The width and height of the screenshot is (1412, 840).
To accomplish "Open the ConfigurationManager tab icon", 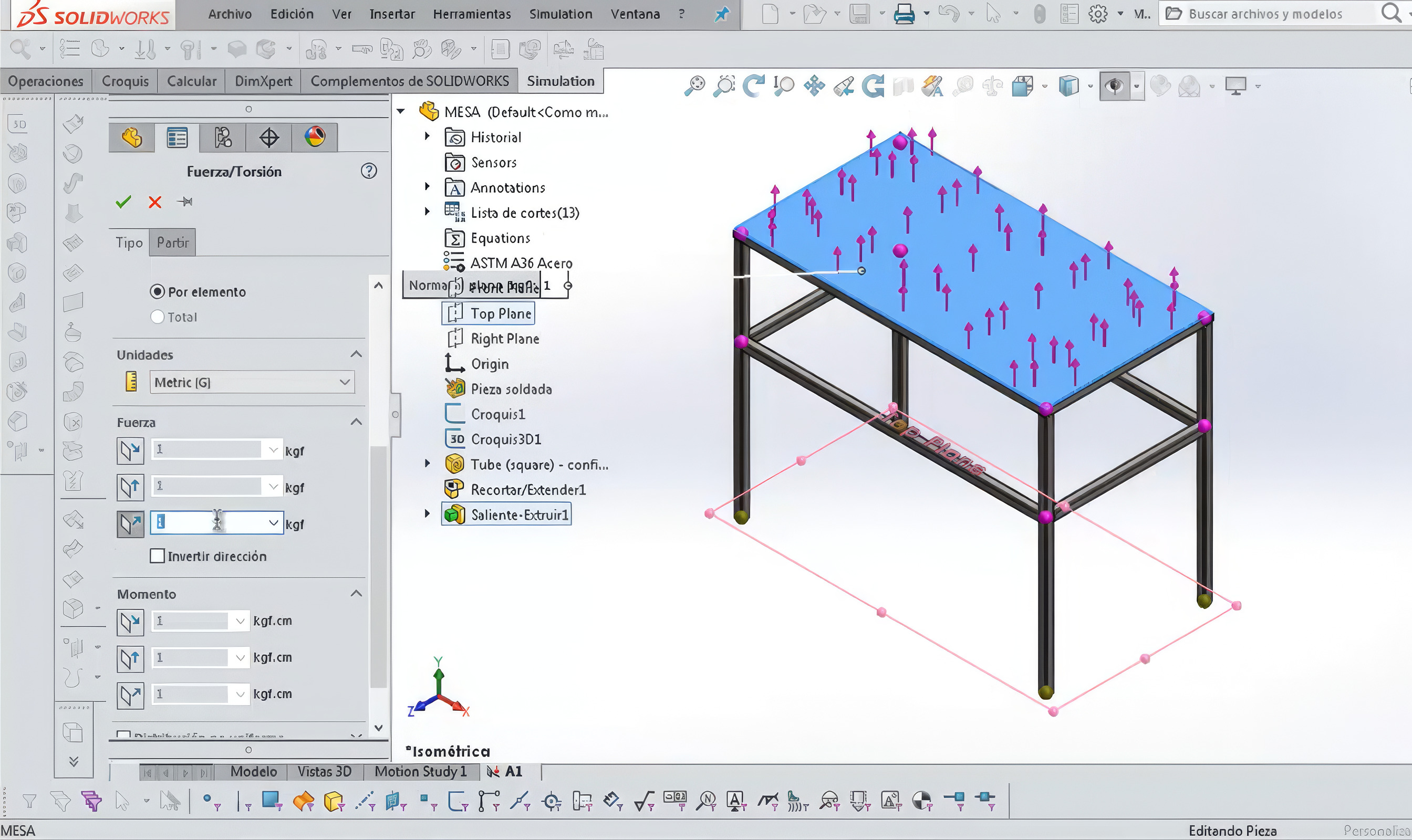I will [x=223, y=138].
